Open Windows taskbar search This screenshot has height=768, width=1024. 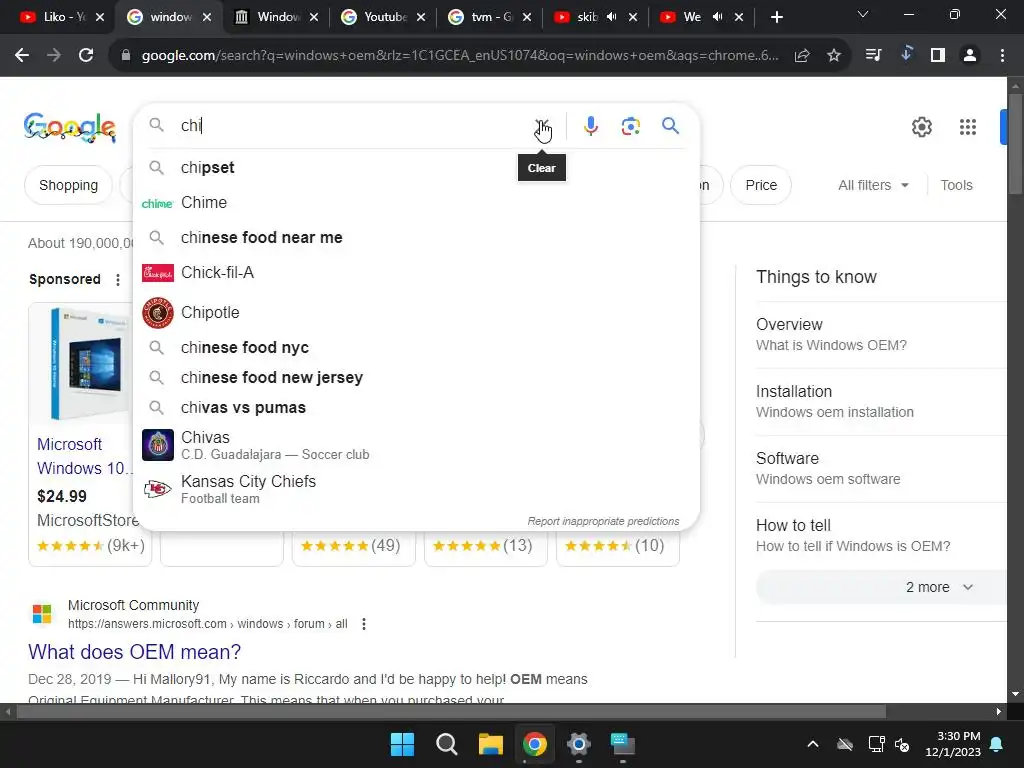pos(447,744)
